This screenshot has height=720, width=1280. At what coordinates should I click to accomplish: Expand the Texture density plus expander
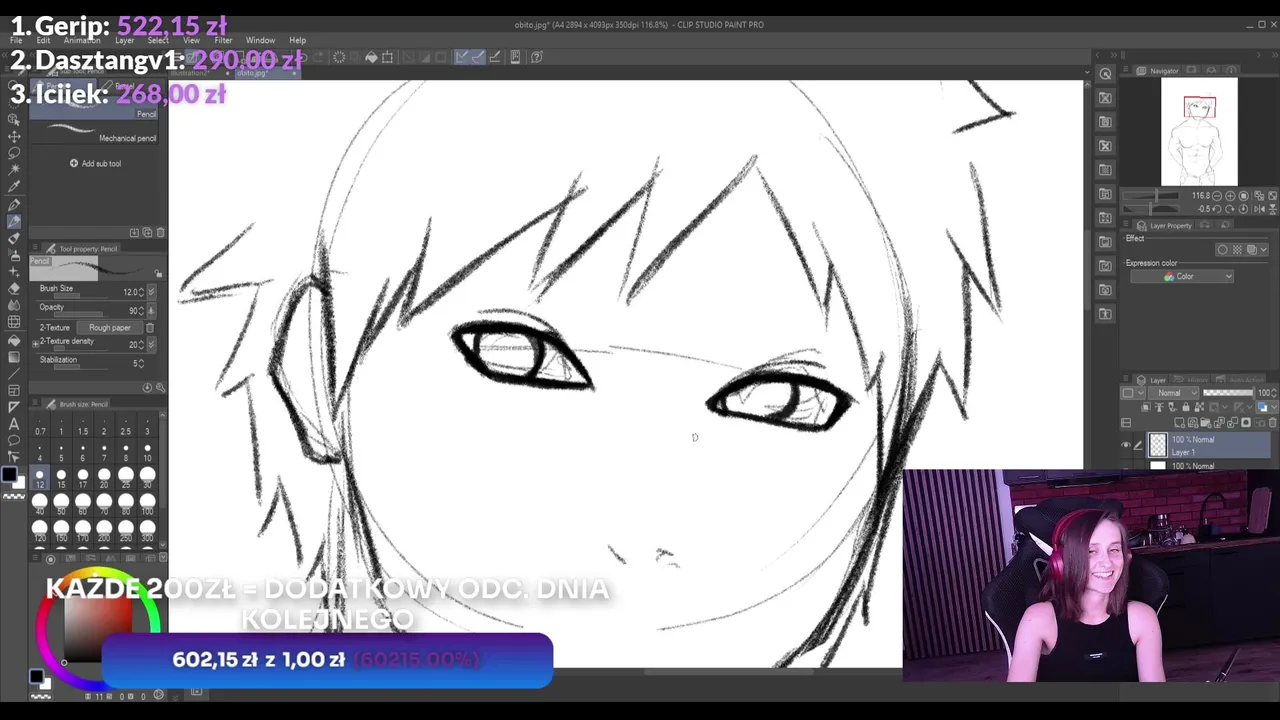click(35, 344)
